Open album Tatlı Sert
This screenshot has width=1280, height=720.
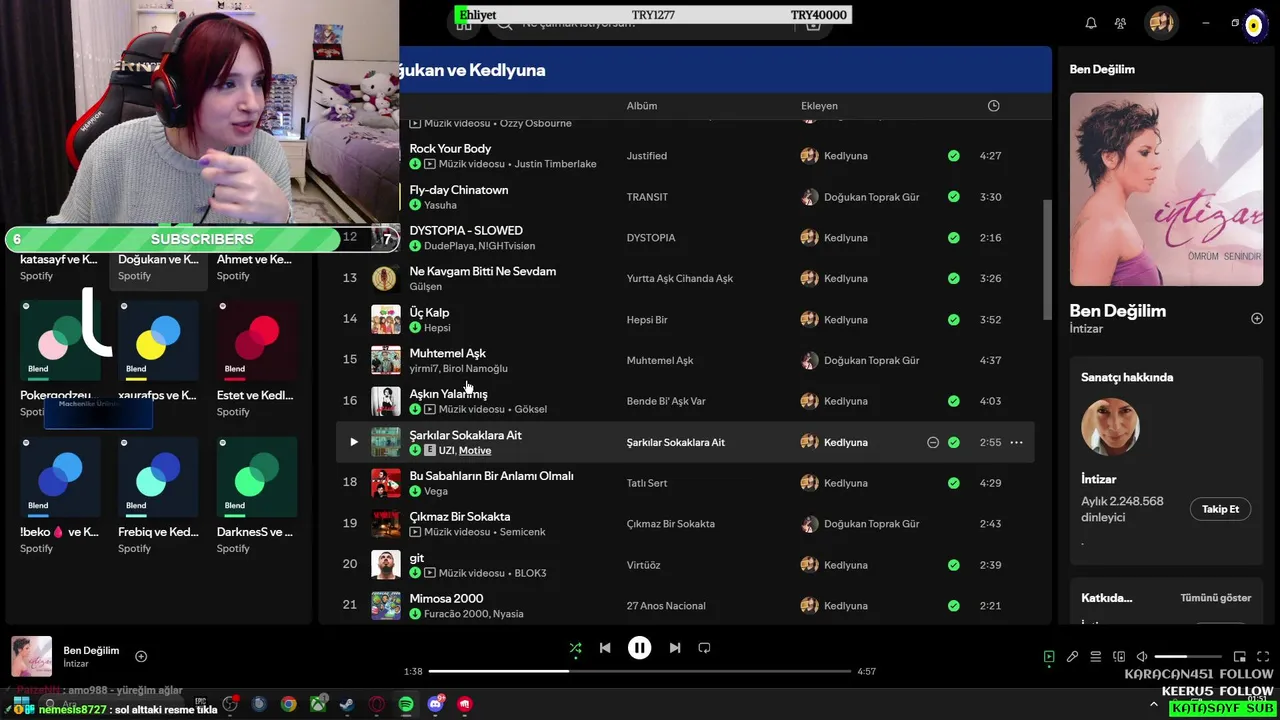pyautogui.click(x=647, y=483)
